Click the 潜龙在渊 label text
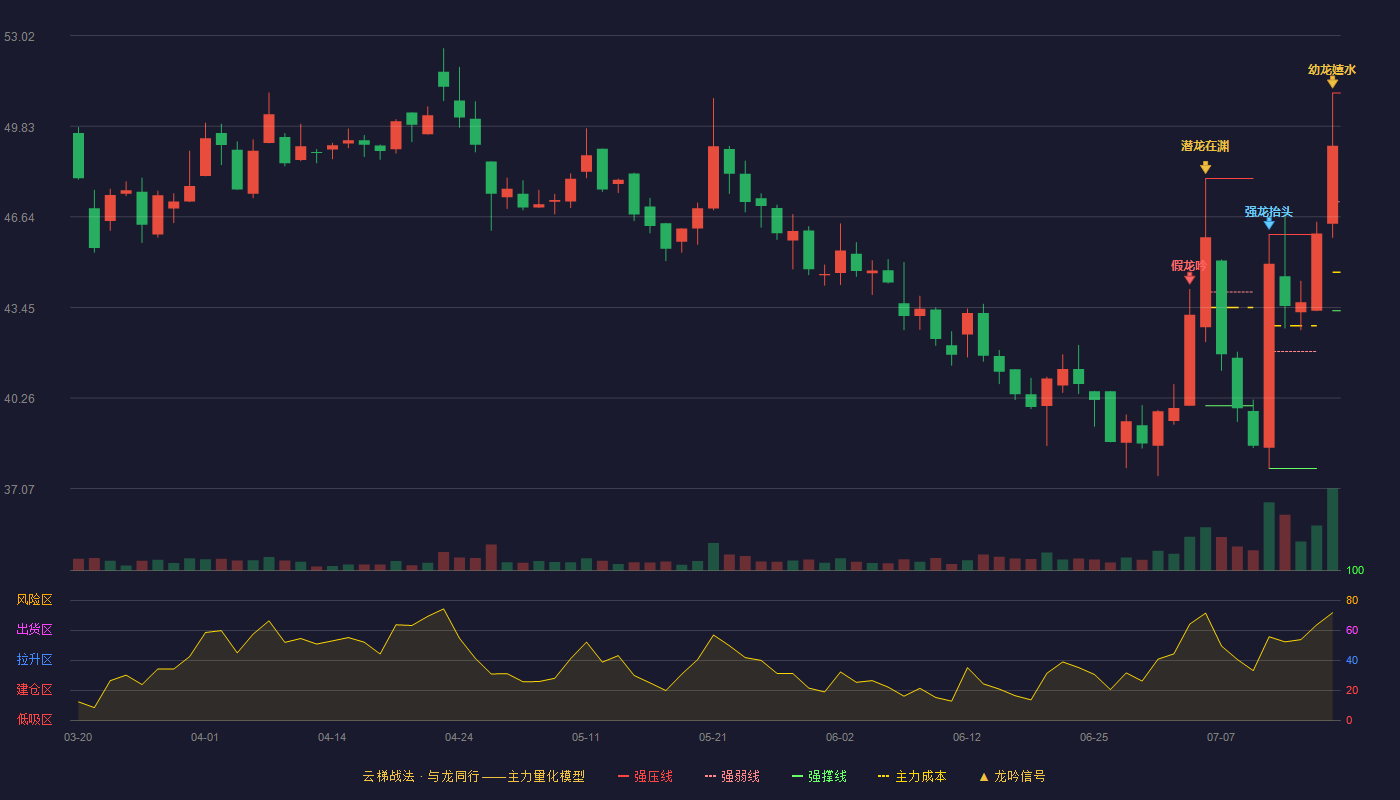1400x800 pixels. click(1205, 146)
